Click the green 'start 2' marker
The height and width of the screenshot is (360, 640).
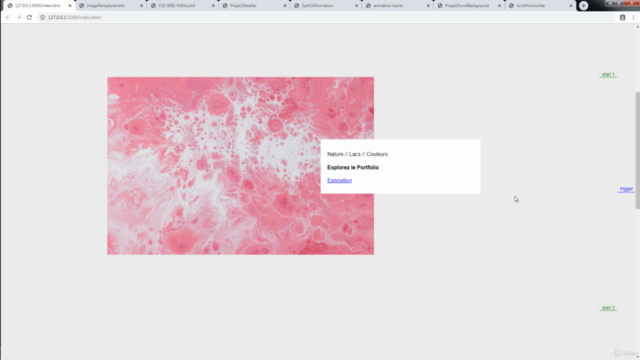click(608, 308)
